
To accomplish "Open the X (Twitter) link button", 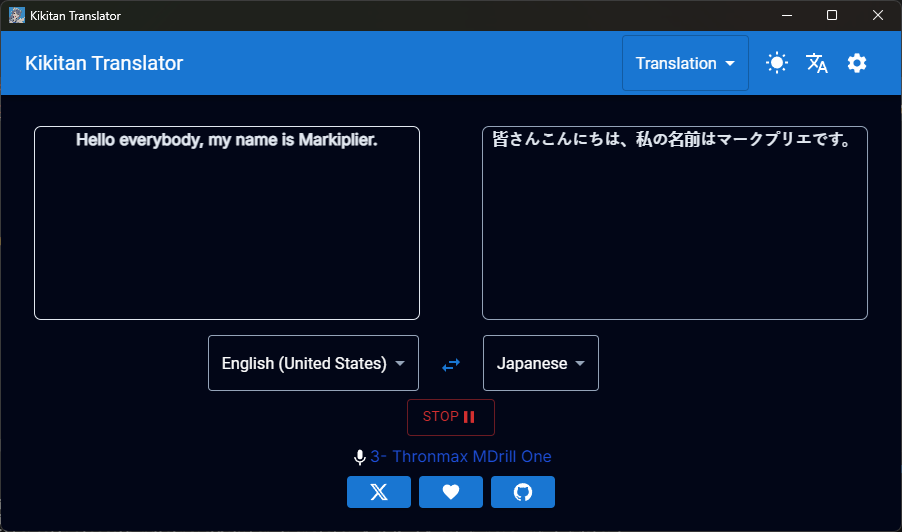I will coord(379,492).
